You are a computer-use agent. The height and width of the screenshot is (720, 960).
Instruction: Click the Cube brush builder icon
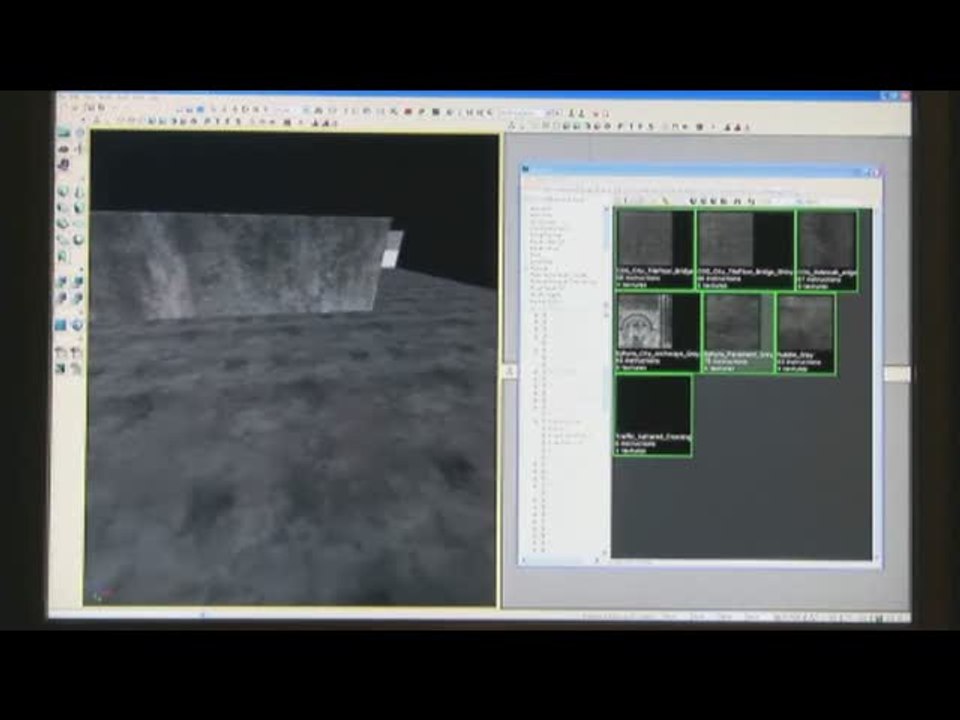tap(64, 192)
